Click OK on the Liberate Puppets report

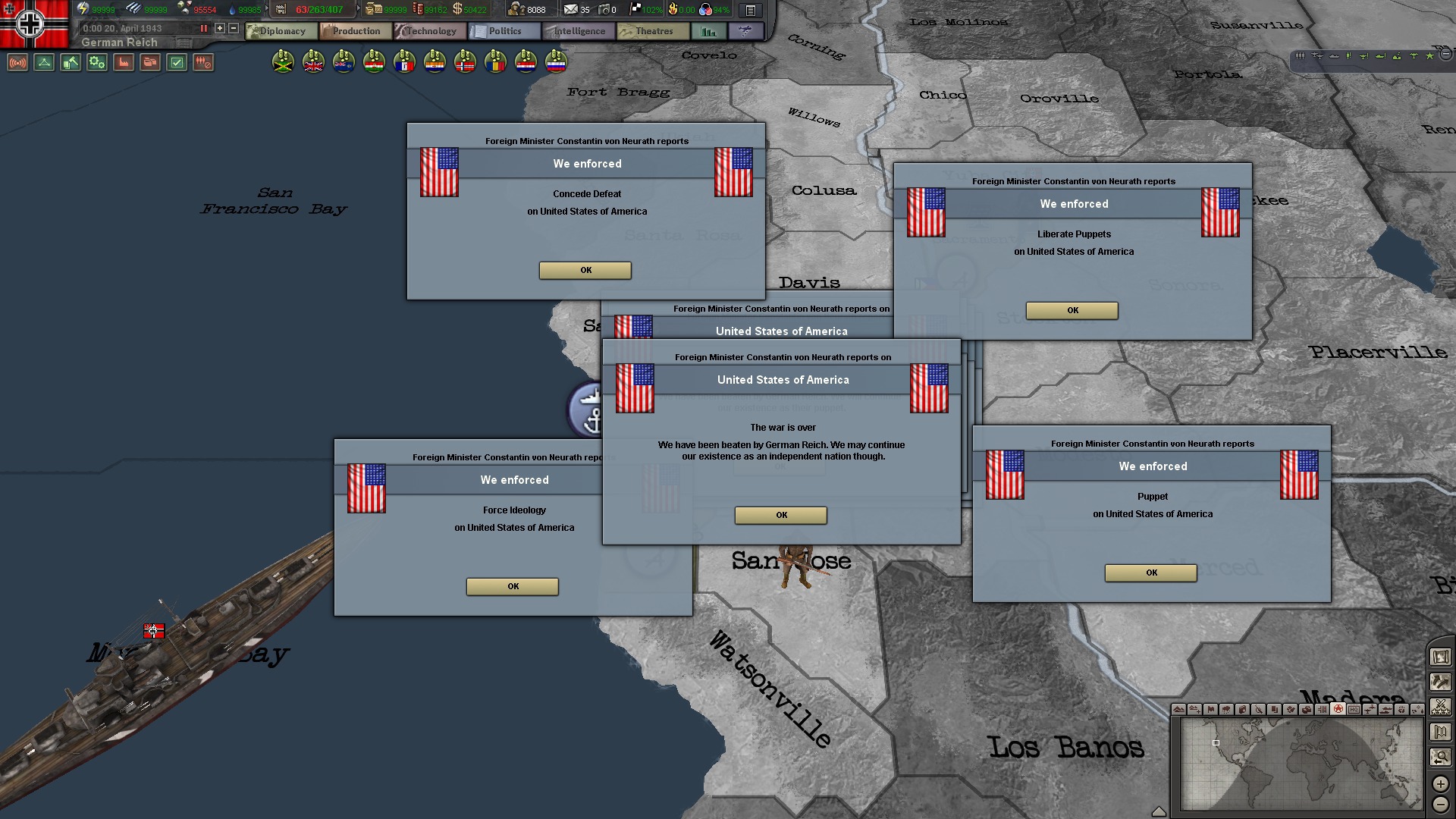(x=1072, y=310)
